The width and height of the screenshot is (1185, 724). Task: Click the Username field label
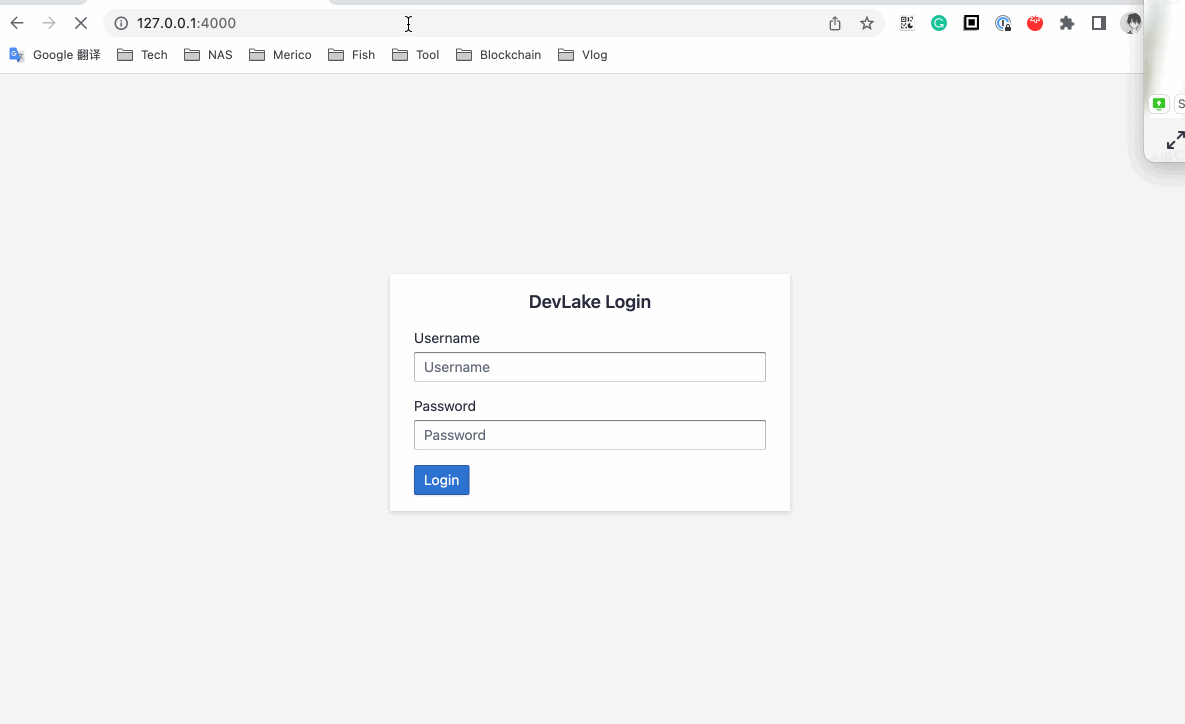pyautogui.click(x=447, y=339)
